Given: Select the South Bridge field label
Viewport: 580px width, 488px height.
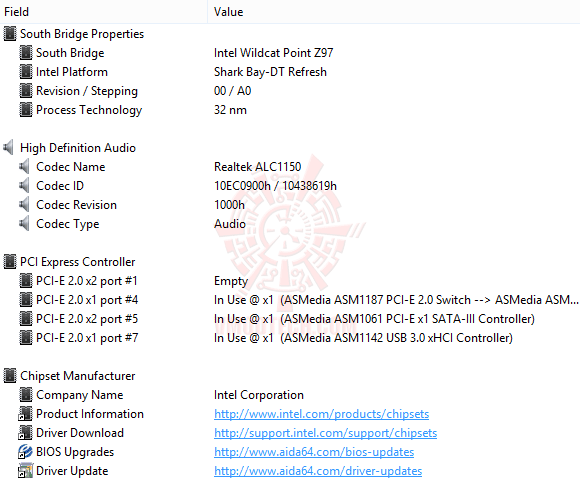Looking at the screenshot, I should pyautogui.click(x=70, y=53).
